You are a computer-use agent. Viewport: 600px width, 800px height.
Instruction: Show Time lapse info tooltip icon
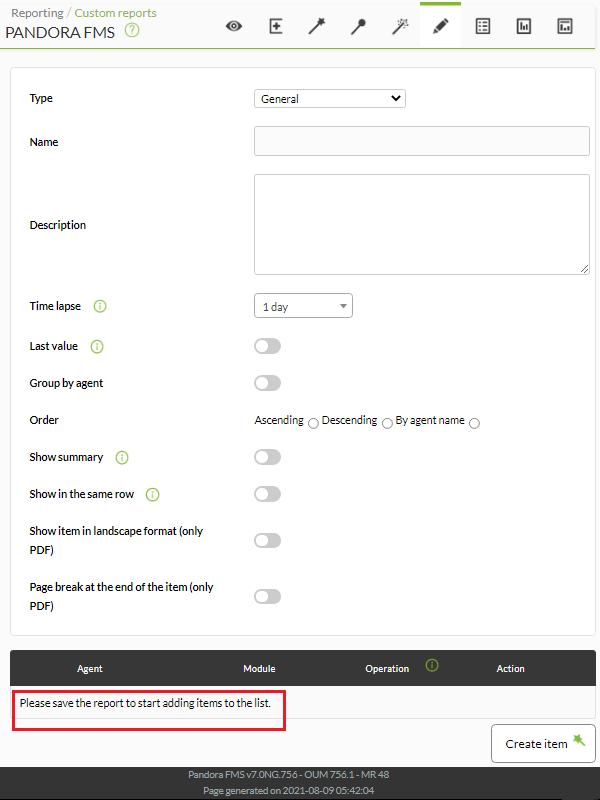point(100,306)
